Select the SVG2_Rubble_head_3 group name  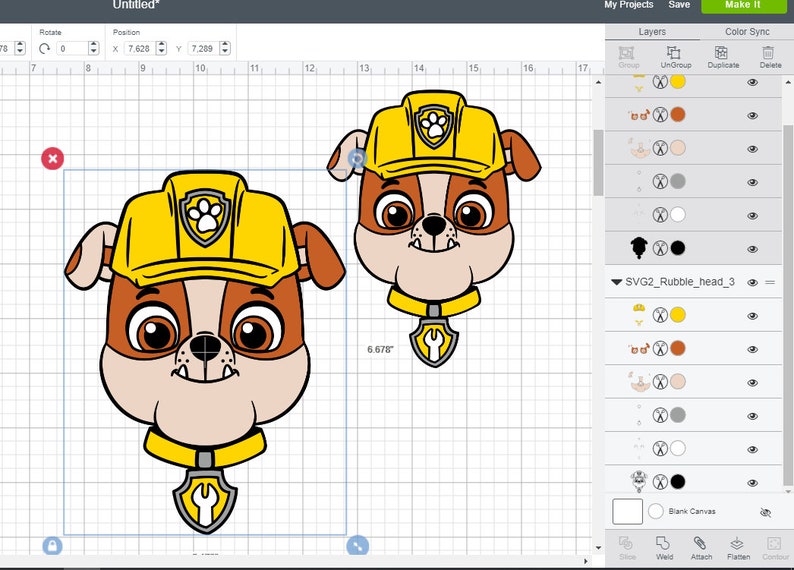[x=680, y=282]
